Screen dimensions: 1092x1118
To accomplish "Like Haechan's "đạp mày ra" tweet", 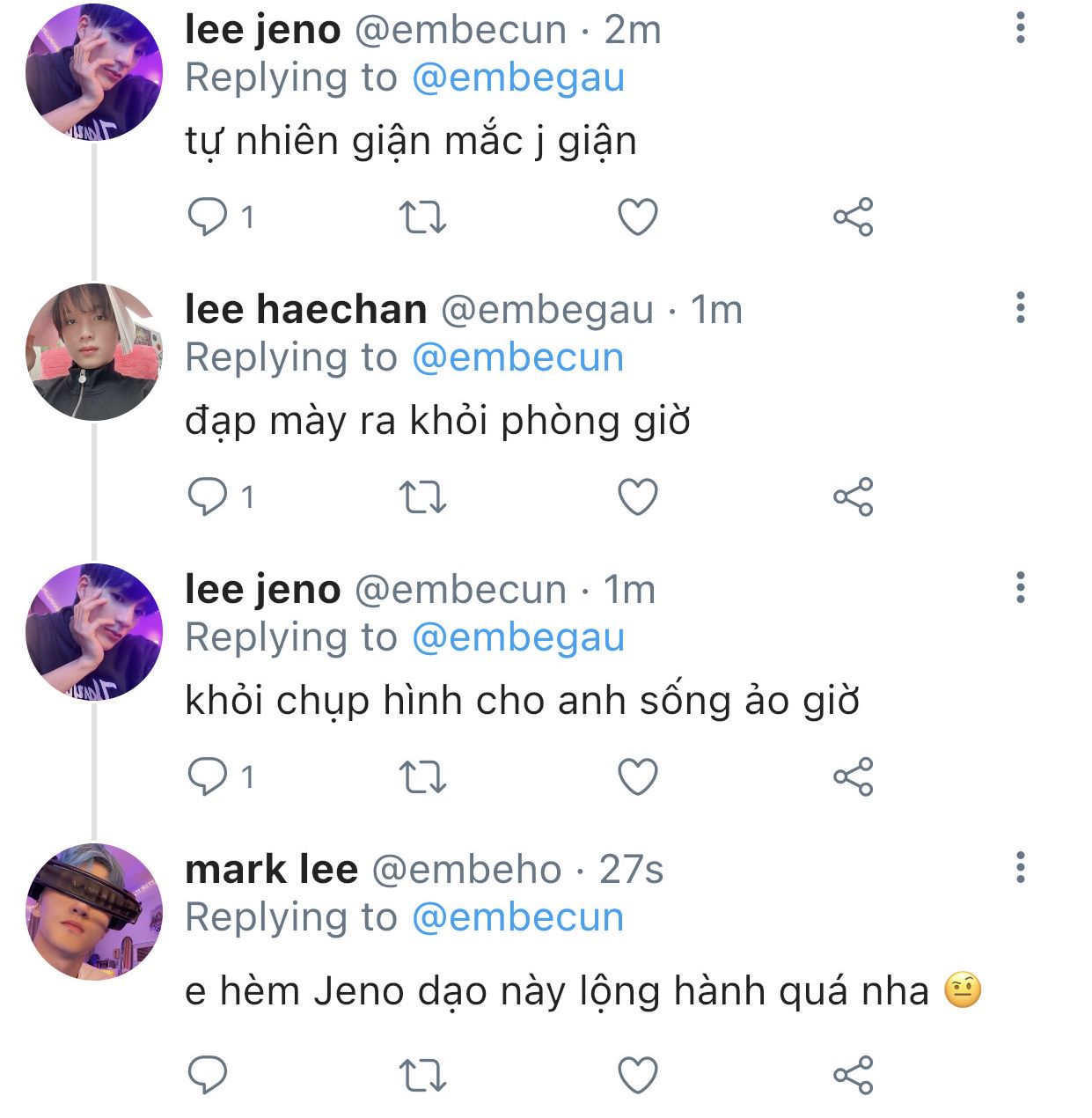I will 638,497.
